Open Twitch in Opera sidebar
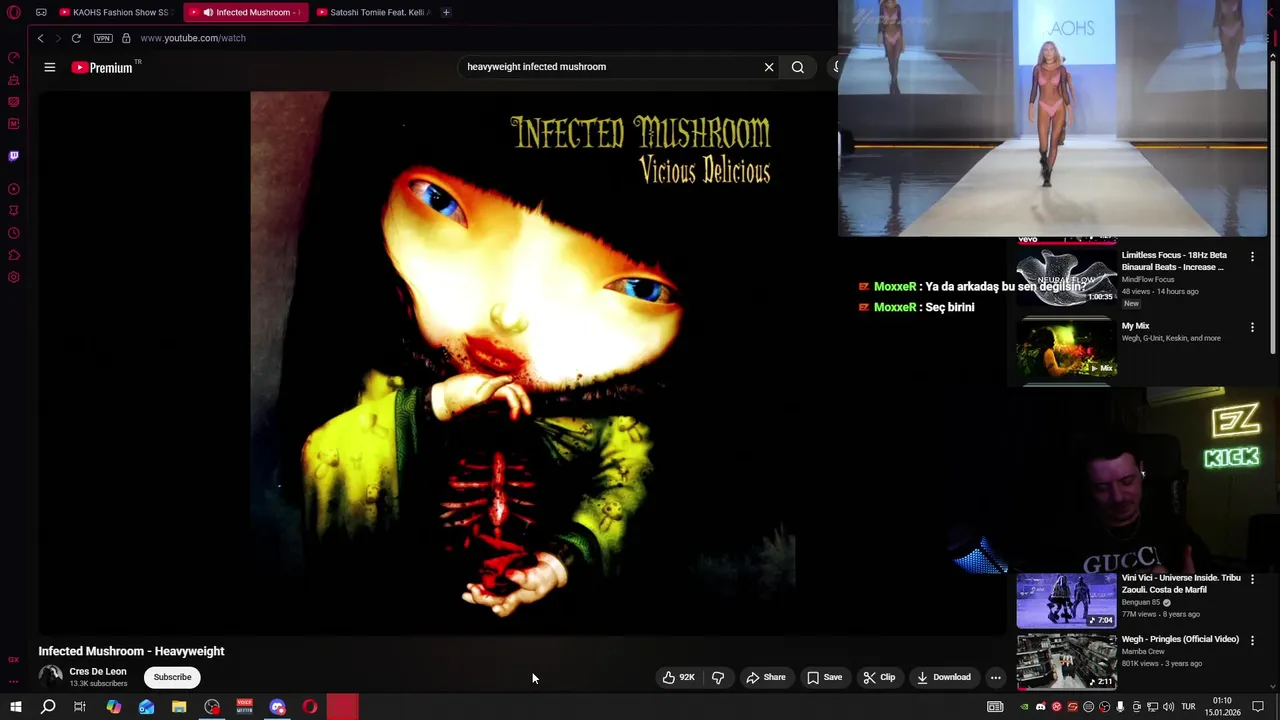Image resolution: width=1280 pixels, height=720 pixels. [x=14, y=156]
